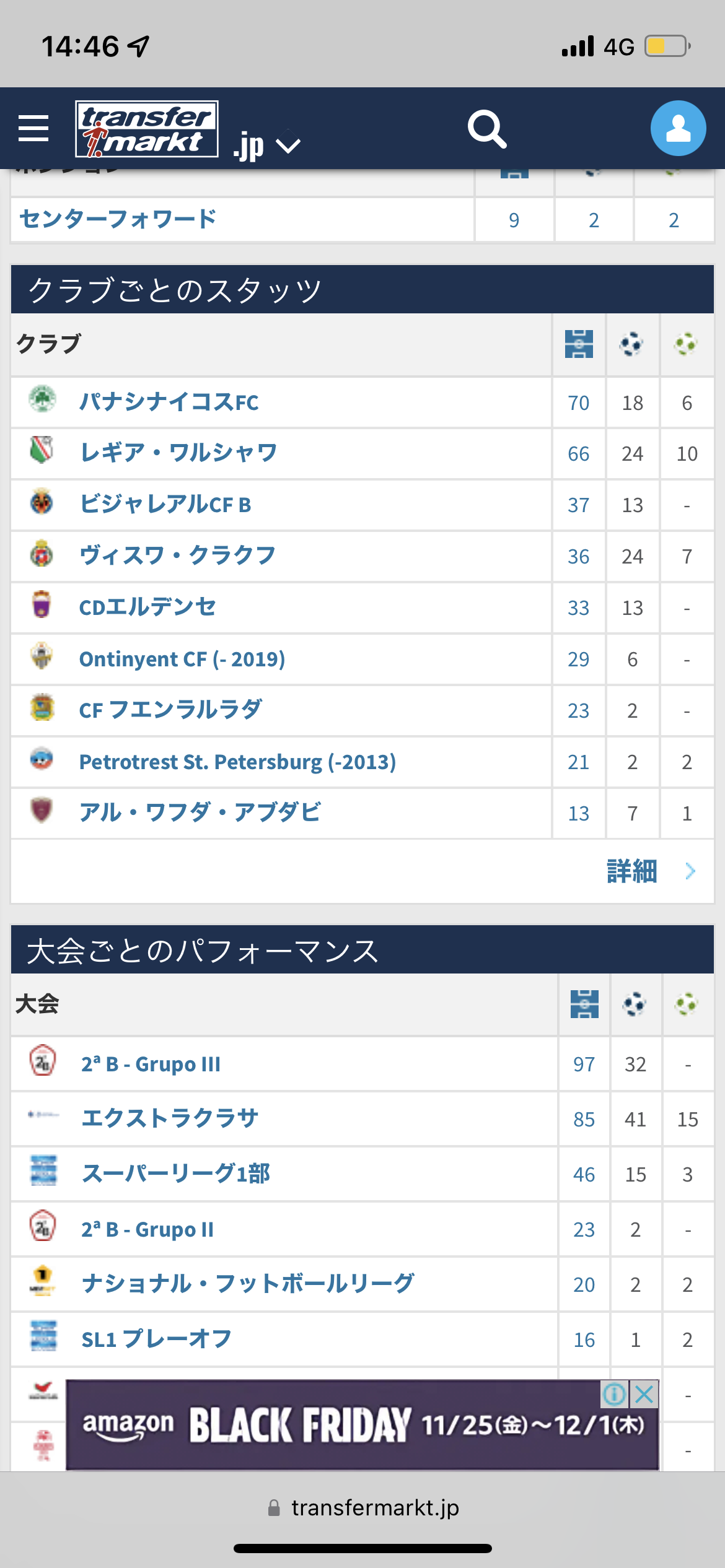Screen dimensions: 725x1568
Task: Expand the .jp country domain dropdown
Action: pyautogui.click(x=288, y=146)
